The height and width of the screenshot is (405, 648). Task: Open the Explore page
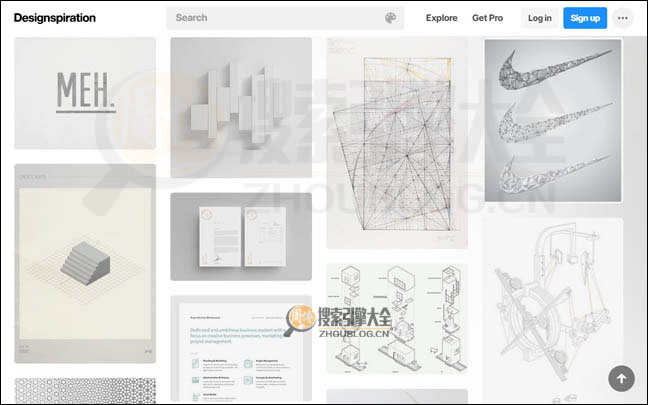[x=441, y=18]
